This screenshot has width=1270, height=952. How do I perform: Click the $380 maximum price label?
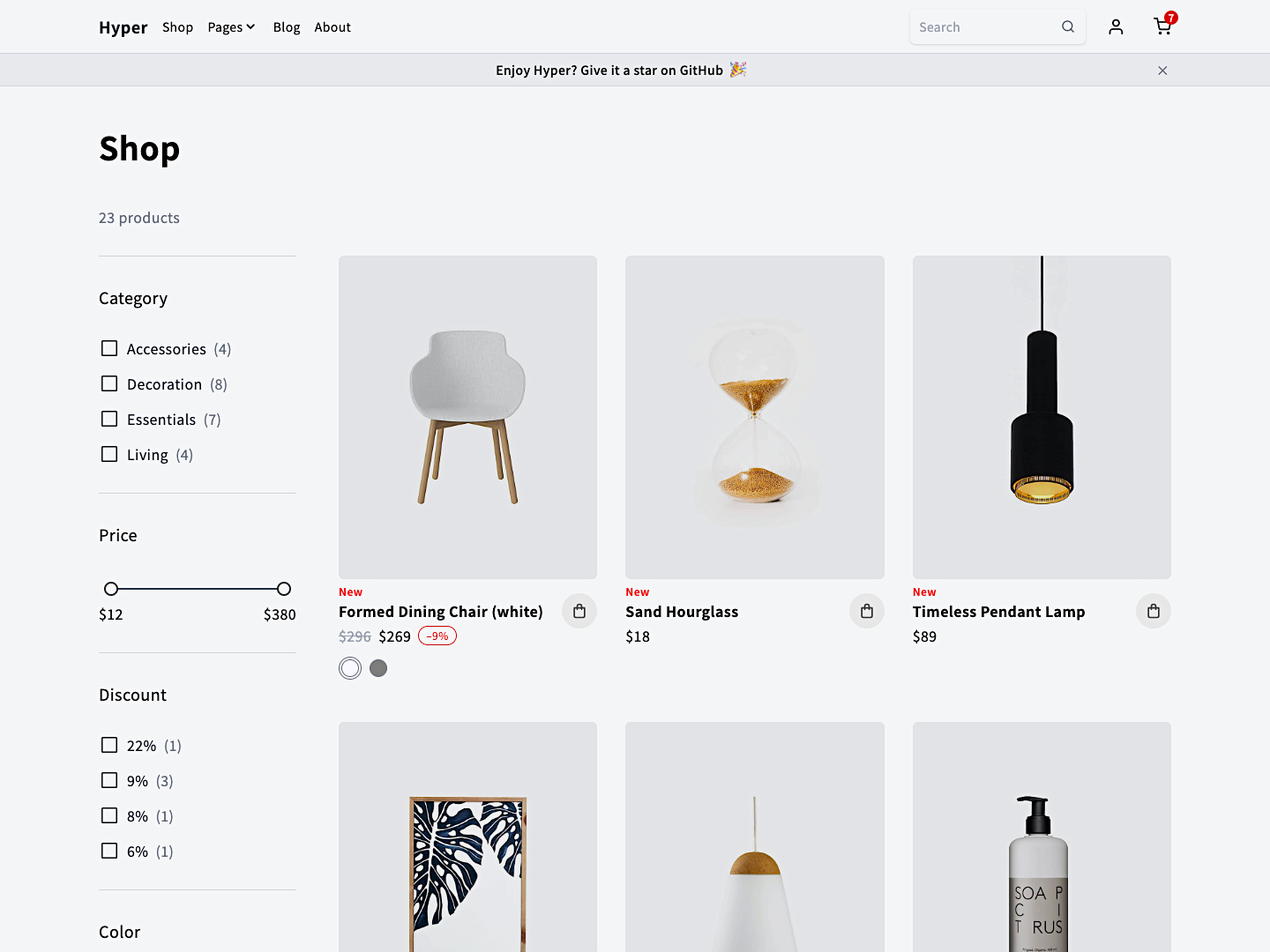click(x=280, y=614)
